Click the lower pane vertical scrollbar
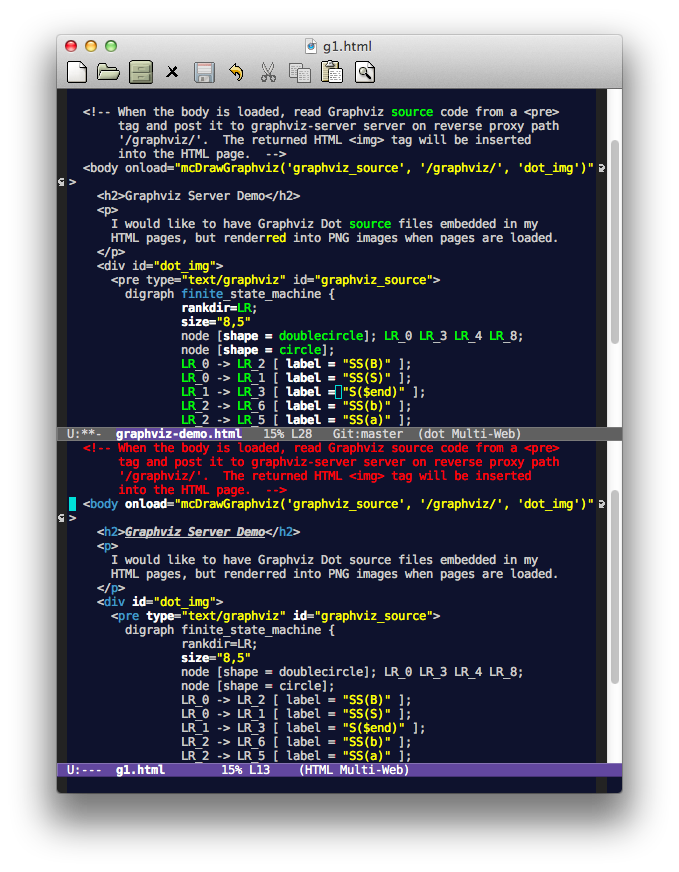Viewport: 679px width, 872px height. tap(614, 587)
